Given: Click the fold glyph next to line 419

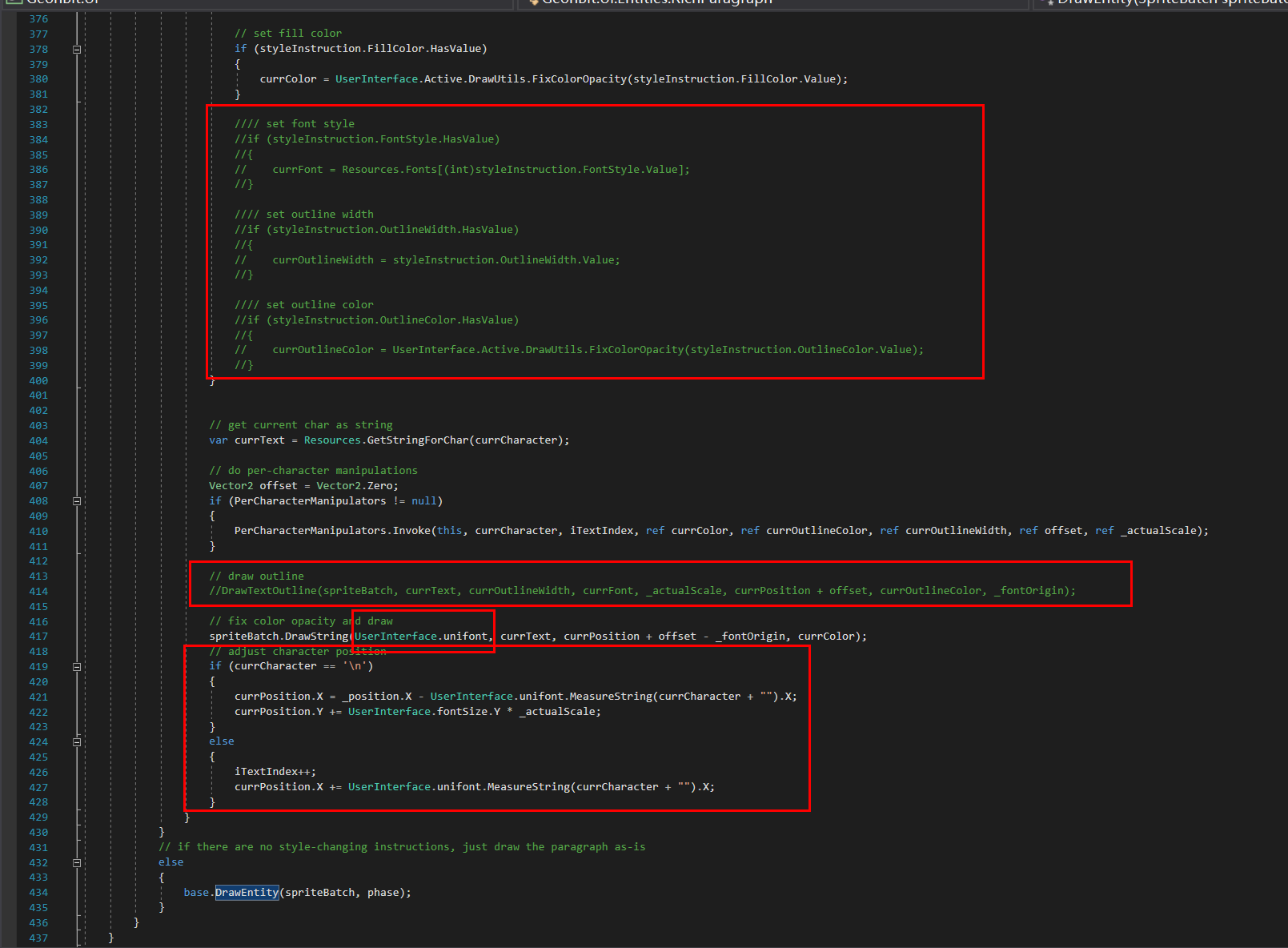Looking at the screenshot, I should [x=76, y=666].
